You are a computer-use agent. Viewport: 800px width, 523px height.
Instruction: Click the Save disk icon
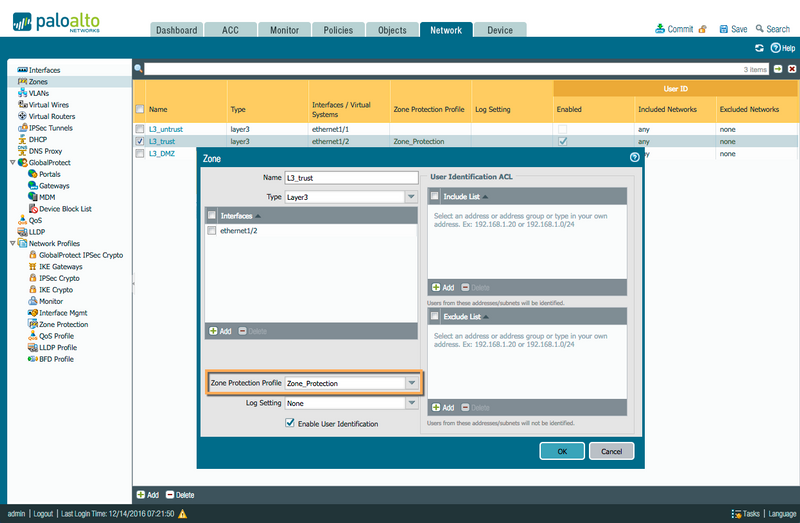pyautogui.click(x=723, y=29)
